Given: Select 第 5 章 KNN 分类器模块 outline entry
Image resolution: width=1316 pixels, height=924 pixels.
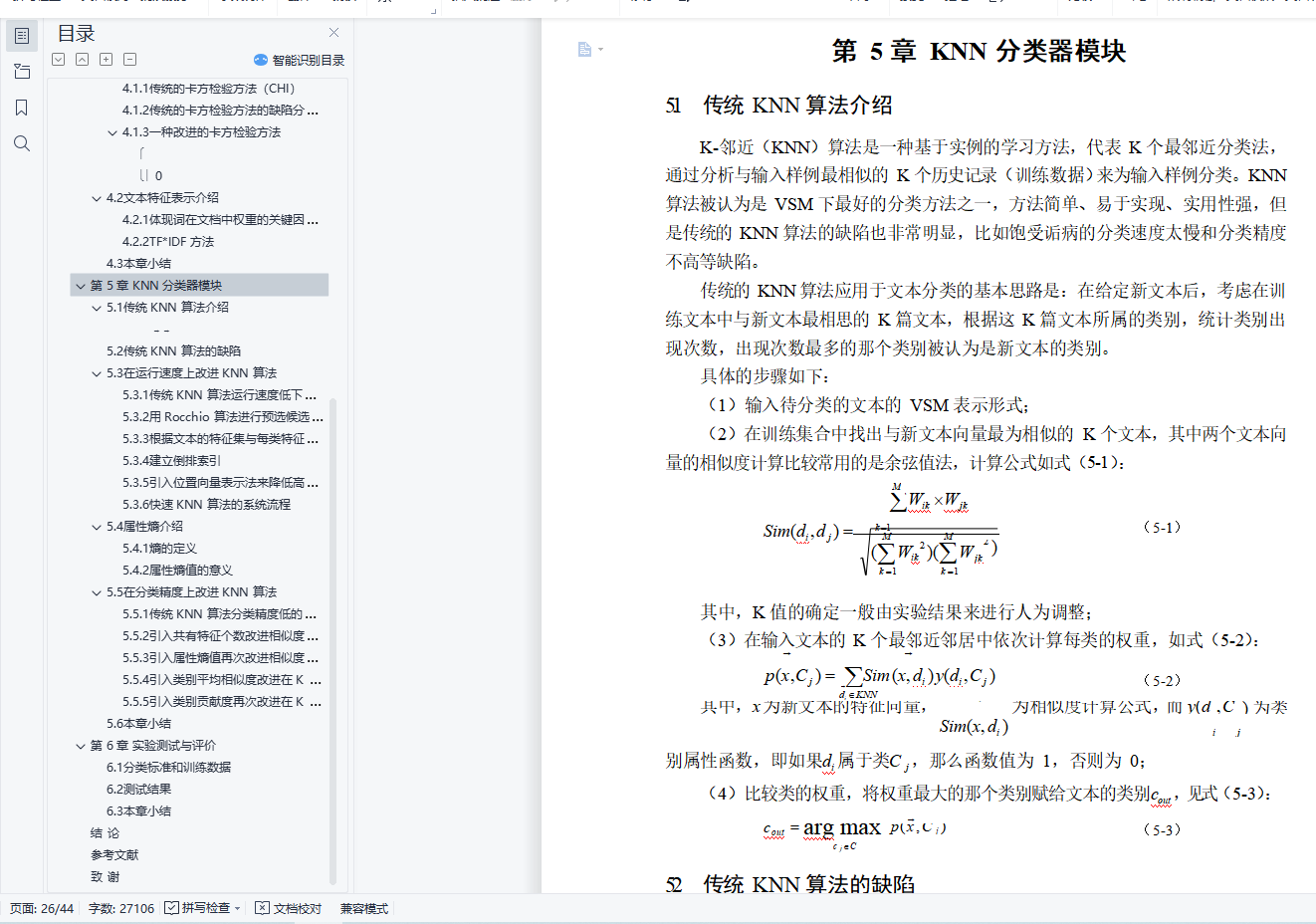Looking at the screenshot, I should coord(156,286).
